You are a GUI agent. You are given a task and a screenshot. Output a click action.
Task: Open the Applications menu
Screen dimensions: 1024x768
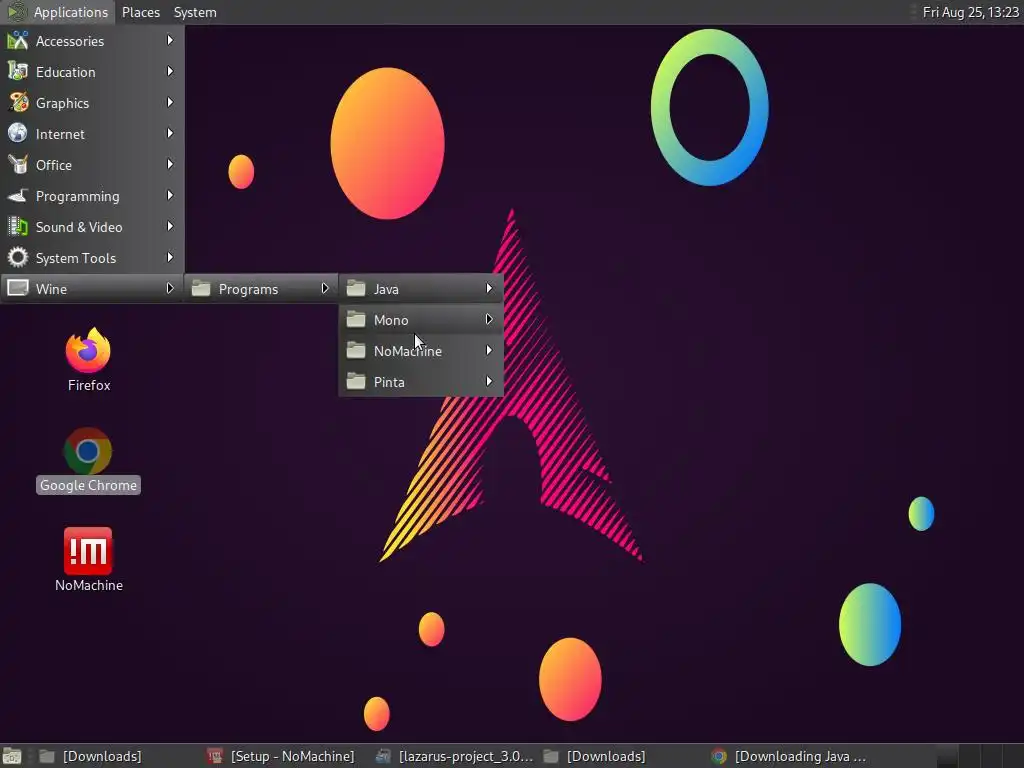point(57,12)
